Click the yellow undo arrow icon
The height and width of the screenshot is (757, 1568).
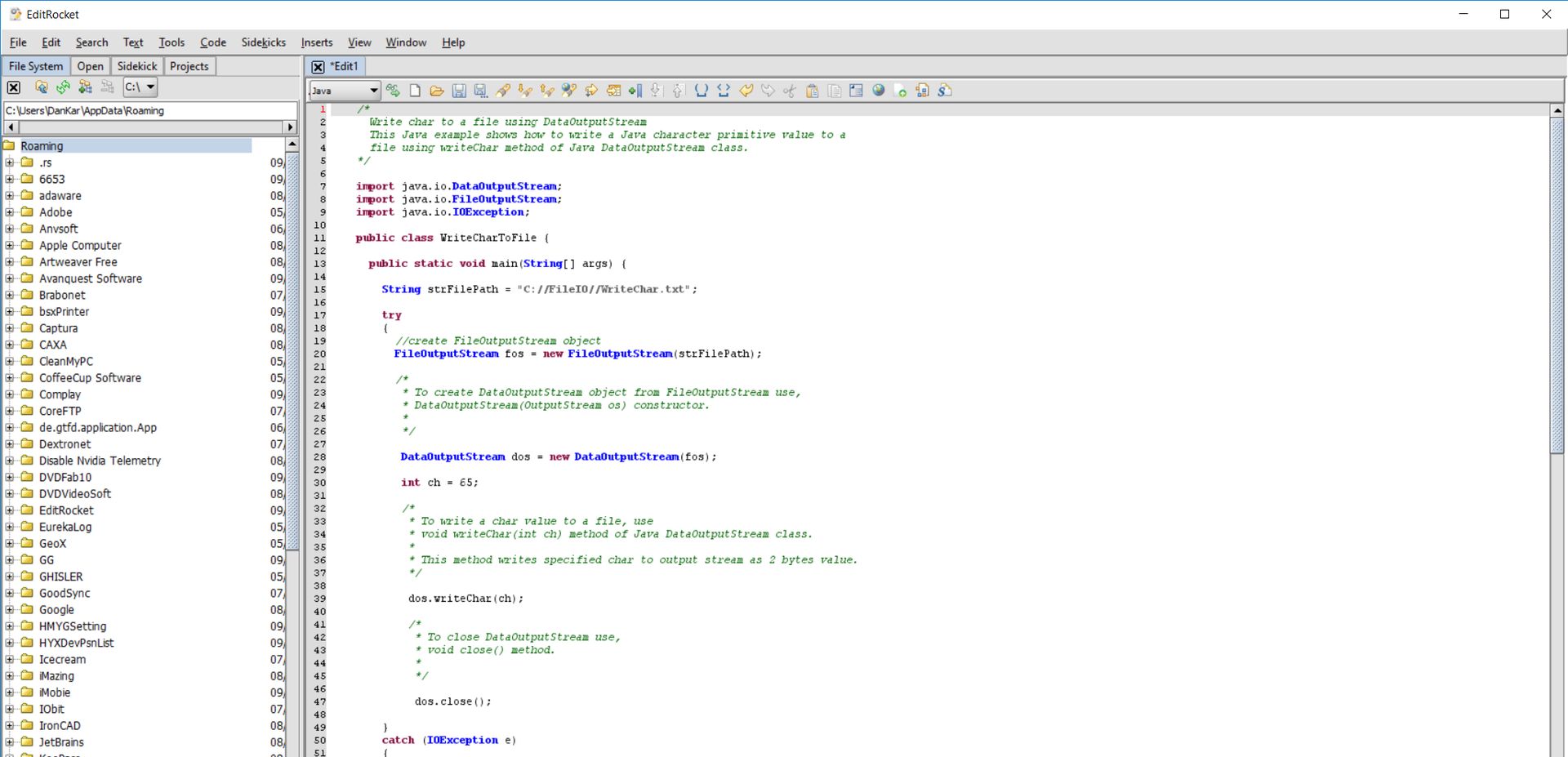click(x=746, y=91)
